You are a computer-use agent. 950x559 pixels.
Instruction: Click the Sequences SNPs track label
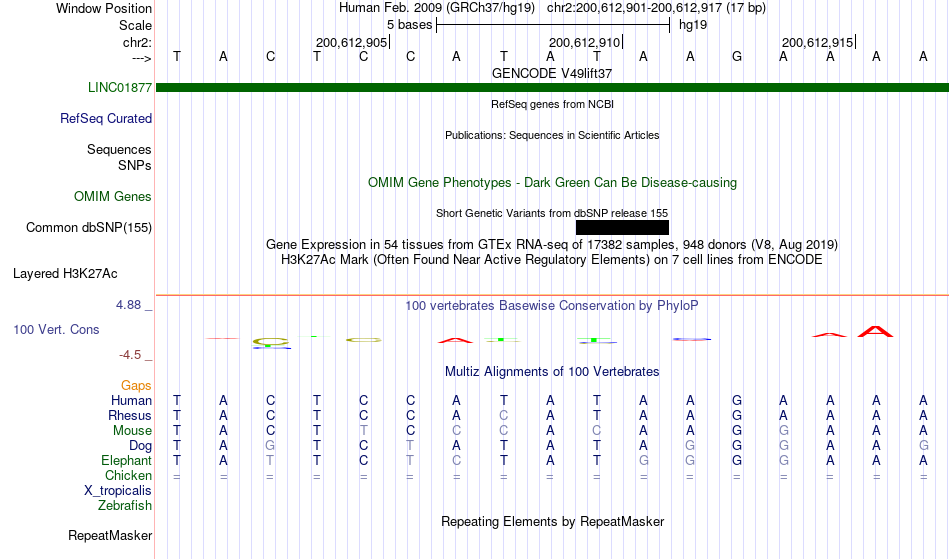tap(119, 157)
